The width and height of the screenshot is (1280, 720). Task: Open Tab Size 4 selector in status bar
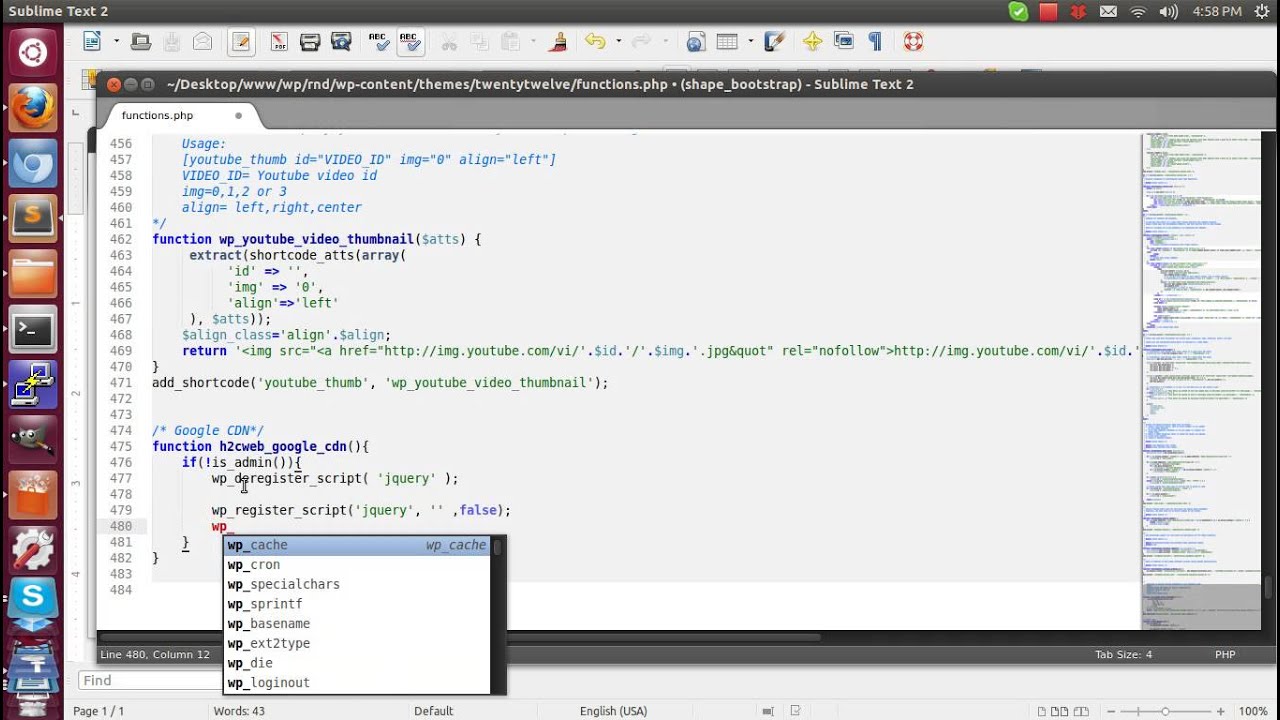tap(1124, 655)
